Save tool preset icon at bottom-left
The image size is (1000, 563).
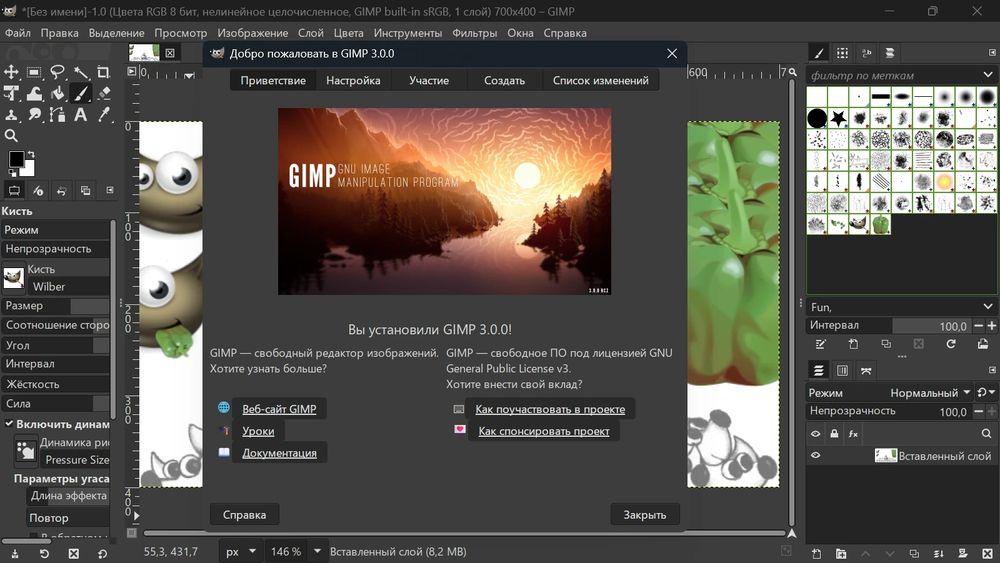click(x=14, y=553)
